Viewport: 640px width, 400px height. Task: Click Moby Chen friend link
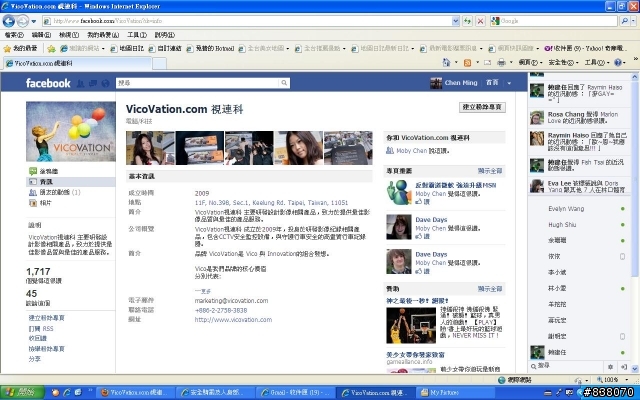pyautogui.click(x=411, y=151)
